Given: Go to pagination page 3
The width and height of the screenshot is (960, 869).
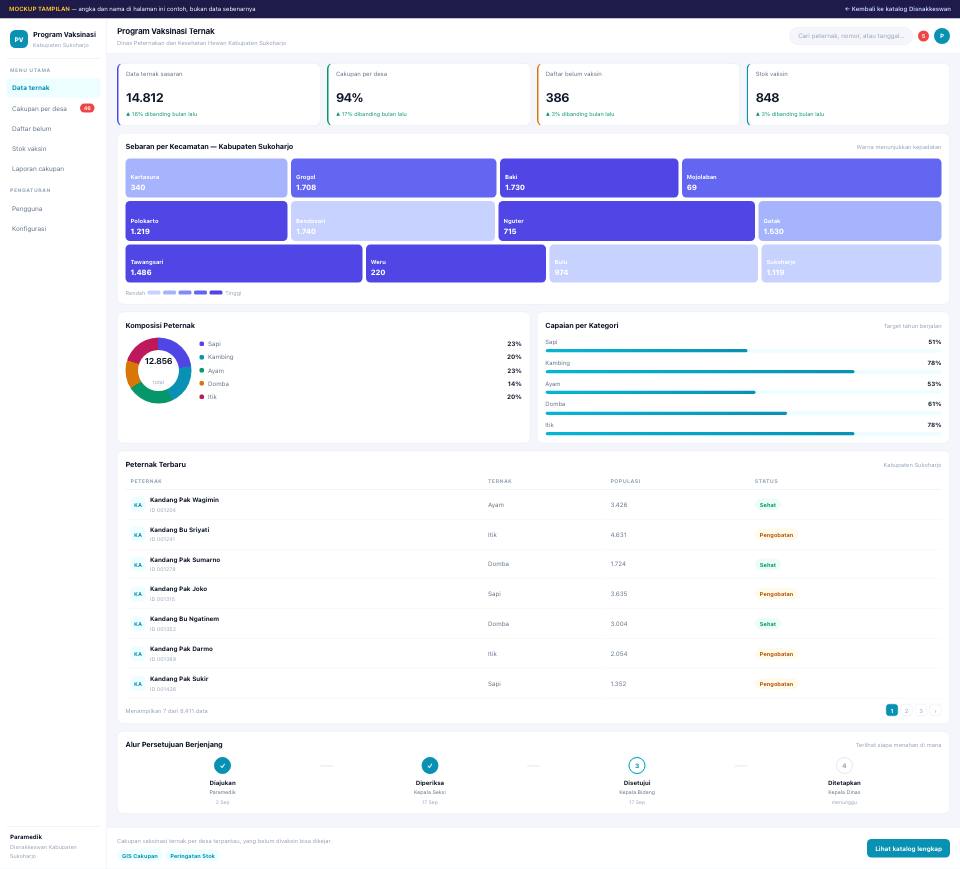Looking at the screenshot, I should pyautogui.click(x=920, y=710).
